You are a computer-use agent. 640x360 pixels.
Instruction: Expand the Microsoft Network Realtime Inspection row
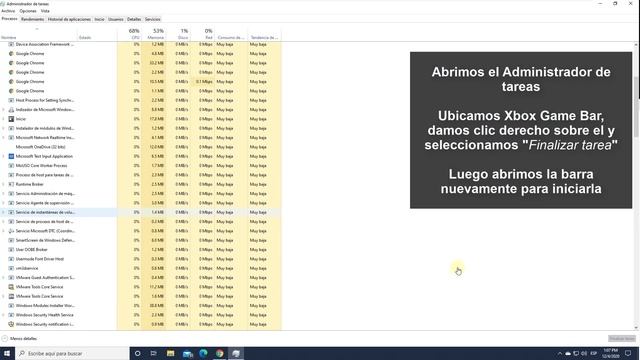(4, 138)
